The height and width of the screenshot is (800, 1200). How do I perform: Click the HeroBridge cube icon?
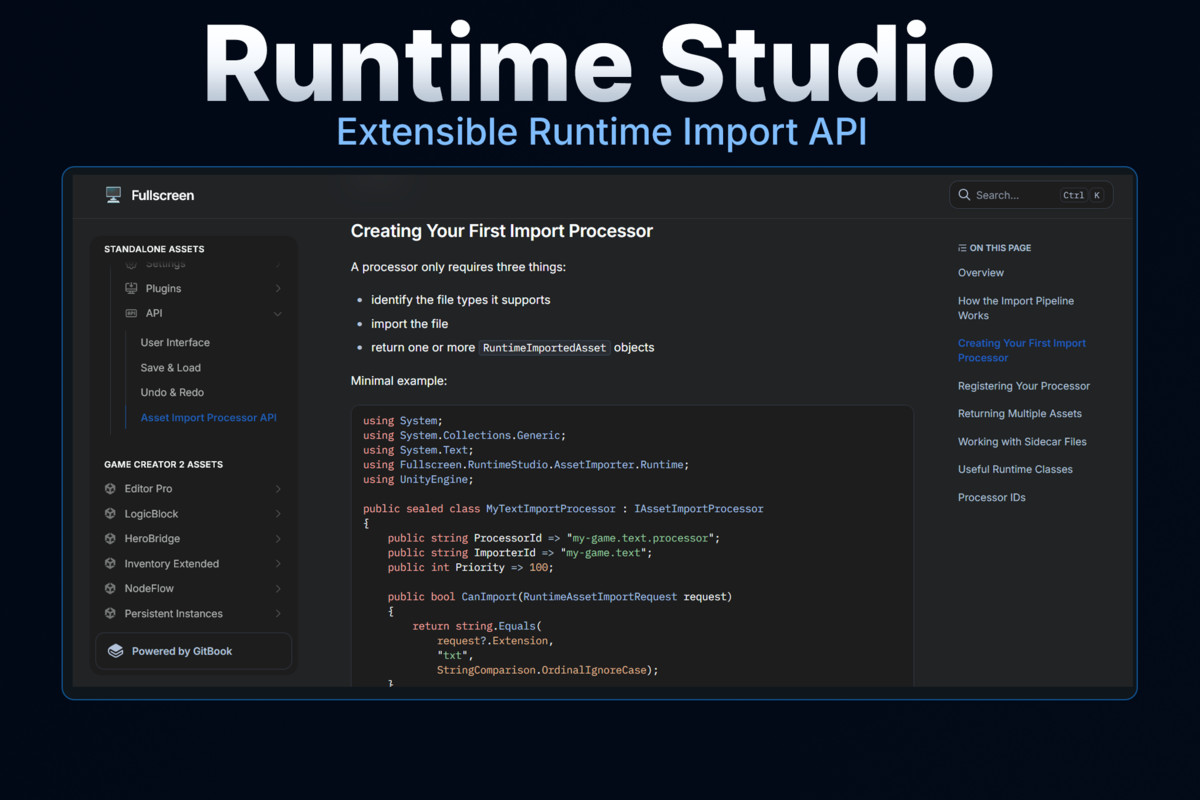[110, 539]
